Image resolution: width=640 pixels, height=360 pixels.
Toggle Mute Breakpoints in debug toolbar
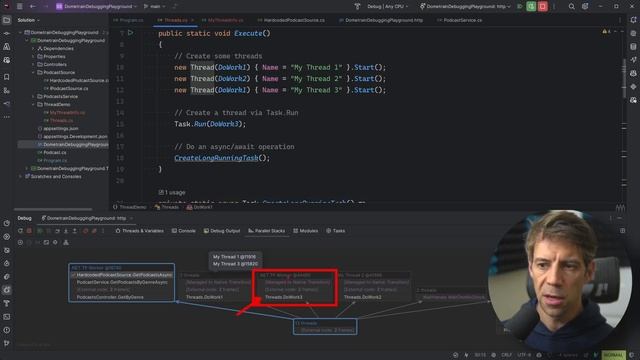click(x=94, y=231)
